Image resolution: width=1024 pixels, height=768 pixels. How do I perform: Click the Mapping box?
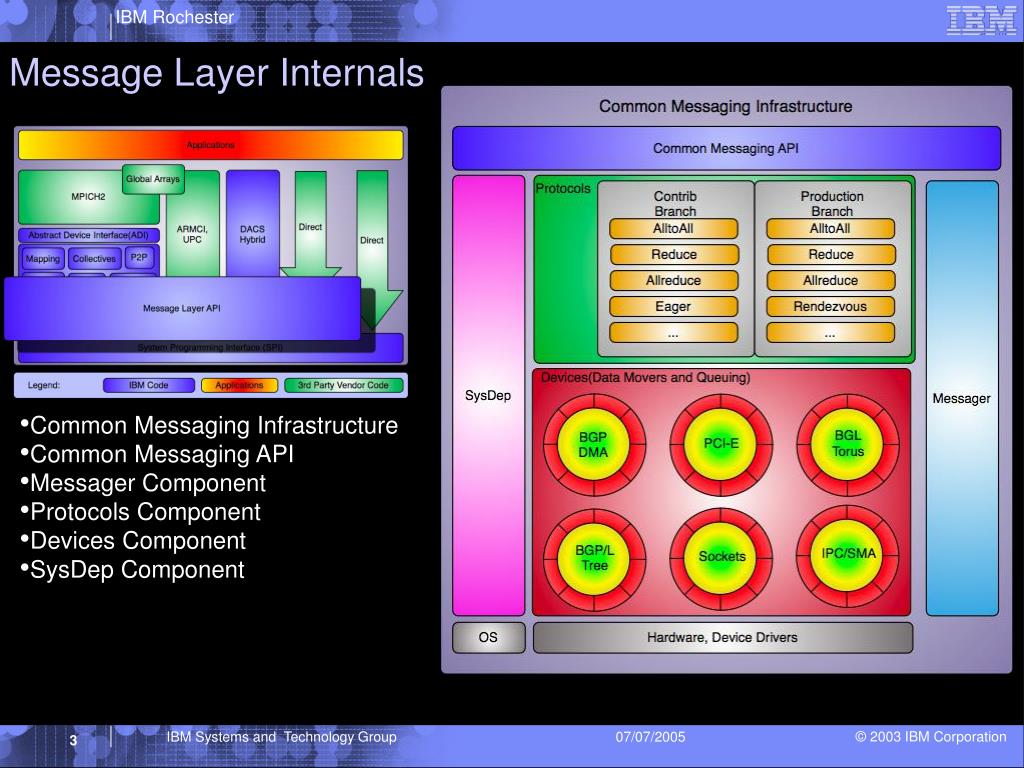pos(43,259)
